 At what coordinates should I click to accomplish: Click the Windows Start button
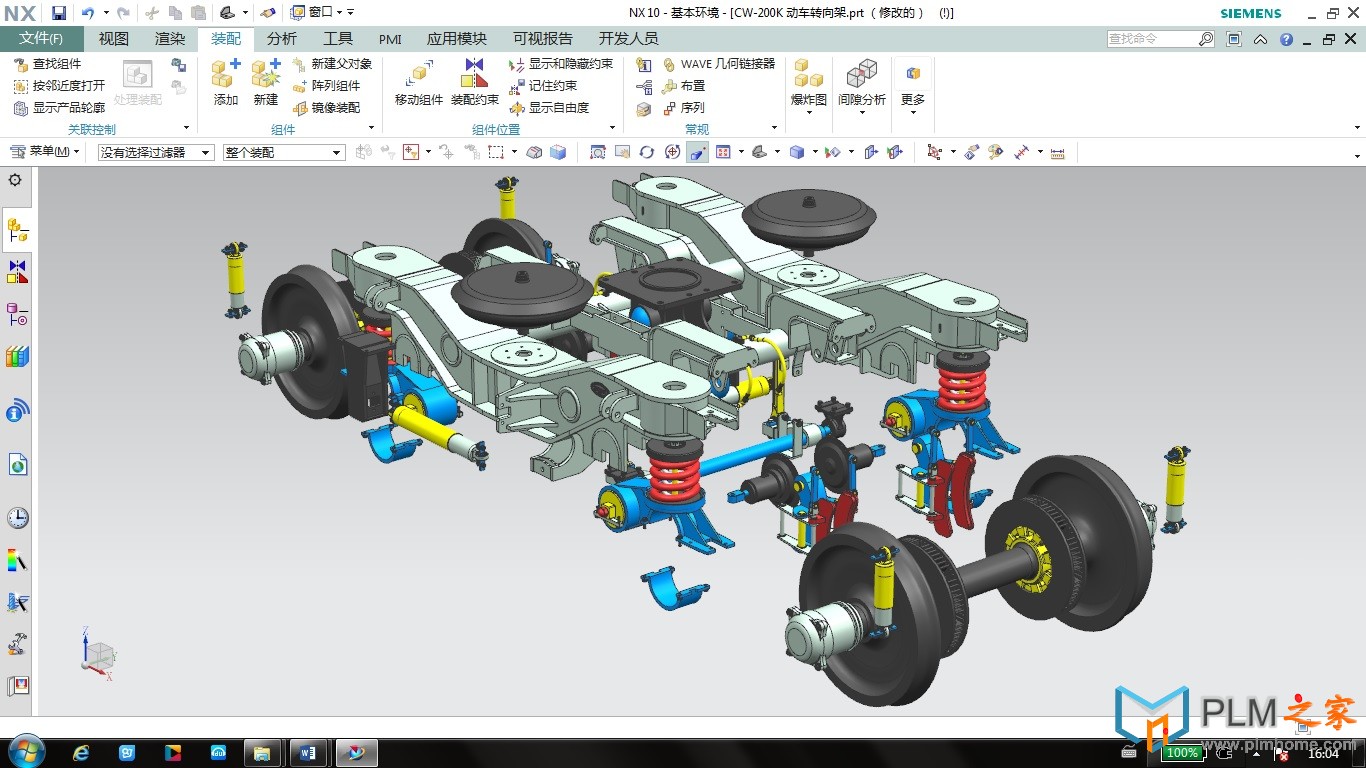pos(26,752)
